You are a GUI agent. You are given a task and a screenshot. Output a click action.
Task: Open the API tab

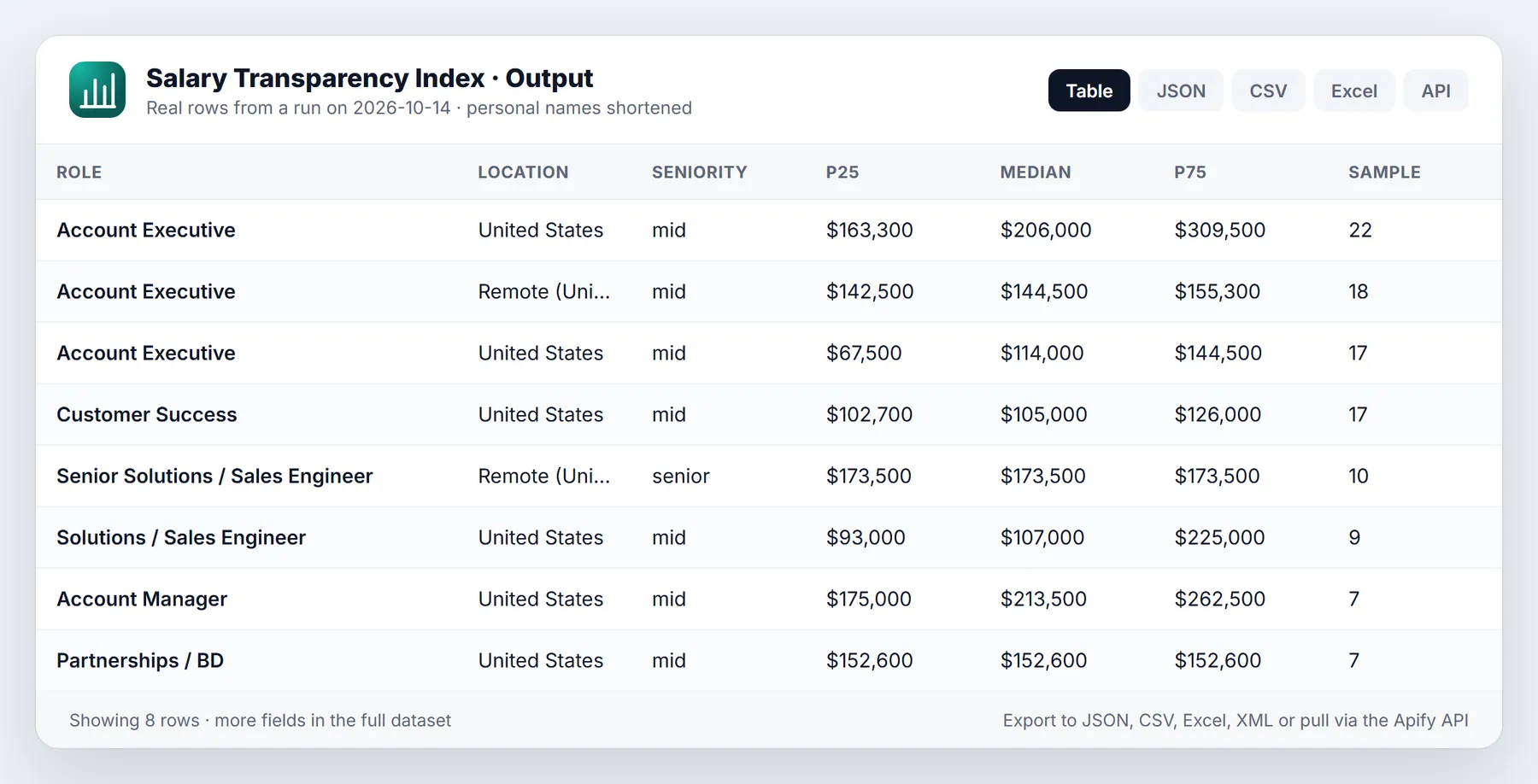pos(1435,91)
